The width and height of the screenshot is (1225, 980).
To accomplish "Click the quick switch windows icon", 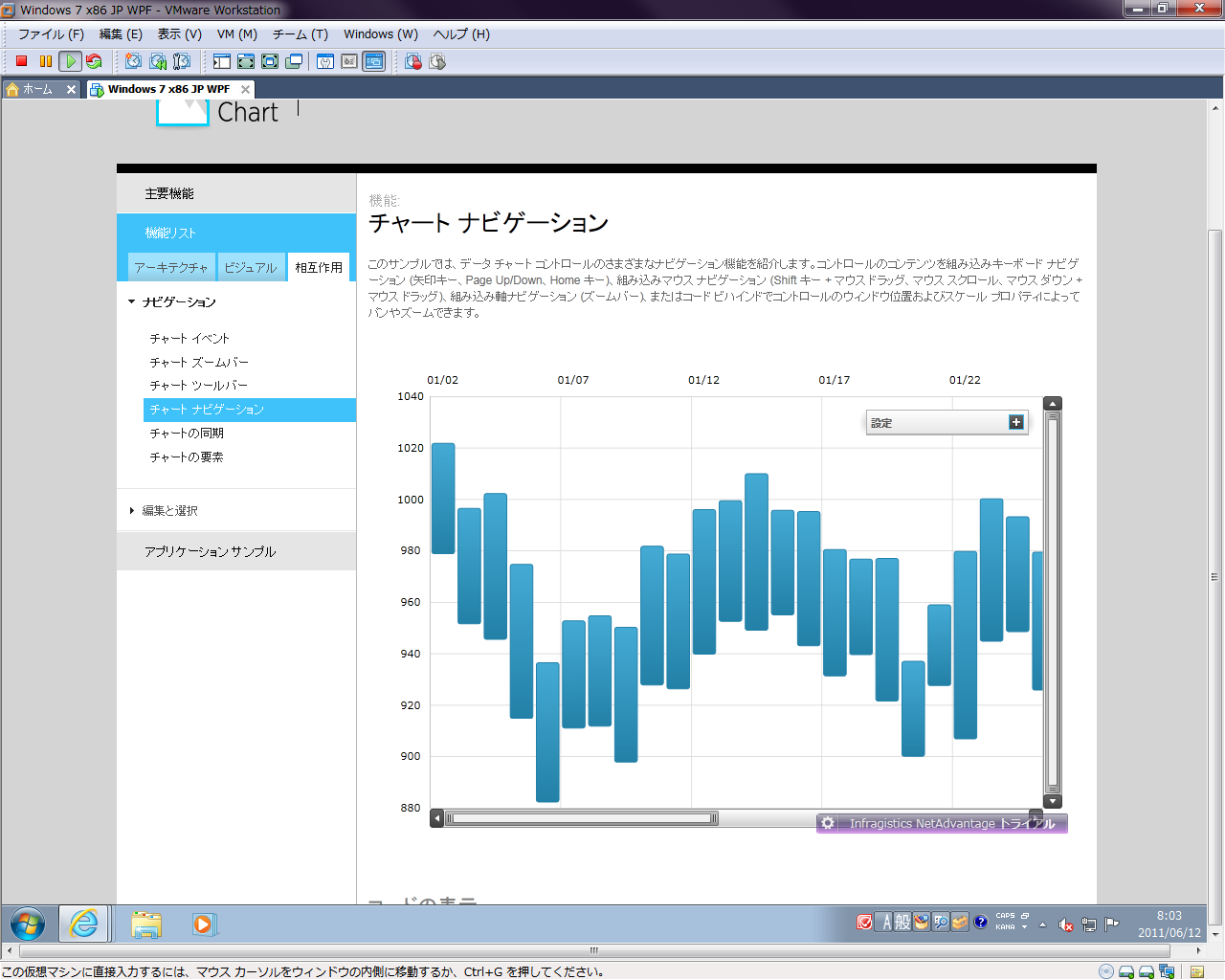I will click(294, 61).
